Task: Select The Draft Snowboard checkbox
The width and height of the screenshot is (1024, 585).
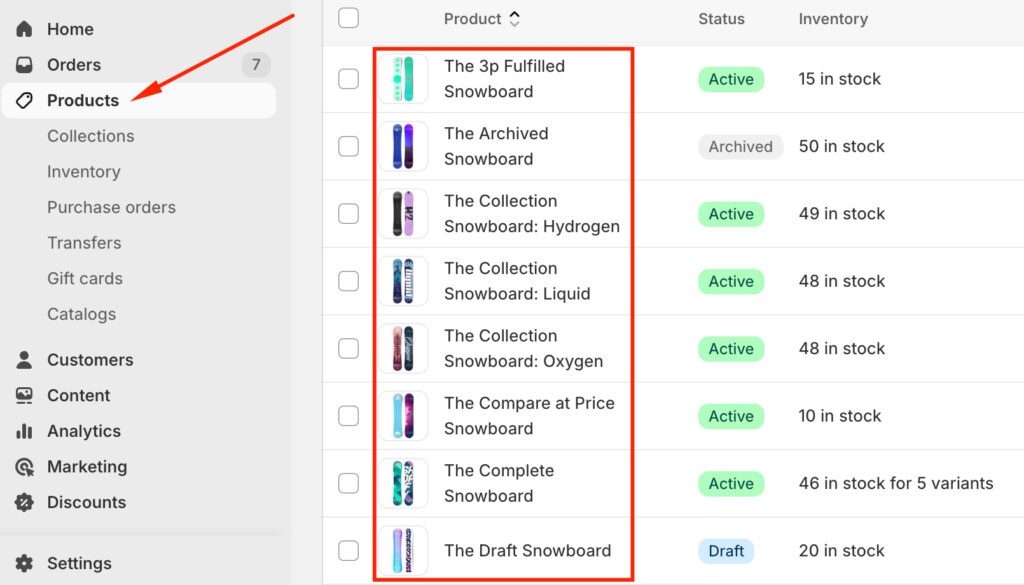Action: 348,550
